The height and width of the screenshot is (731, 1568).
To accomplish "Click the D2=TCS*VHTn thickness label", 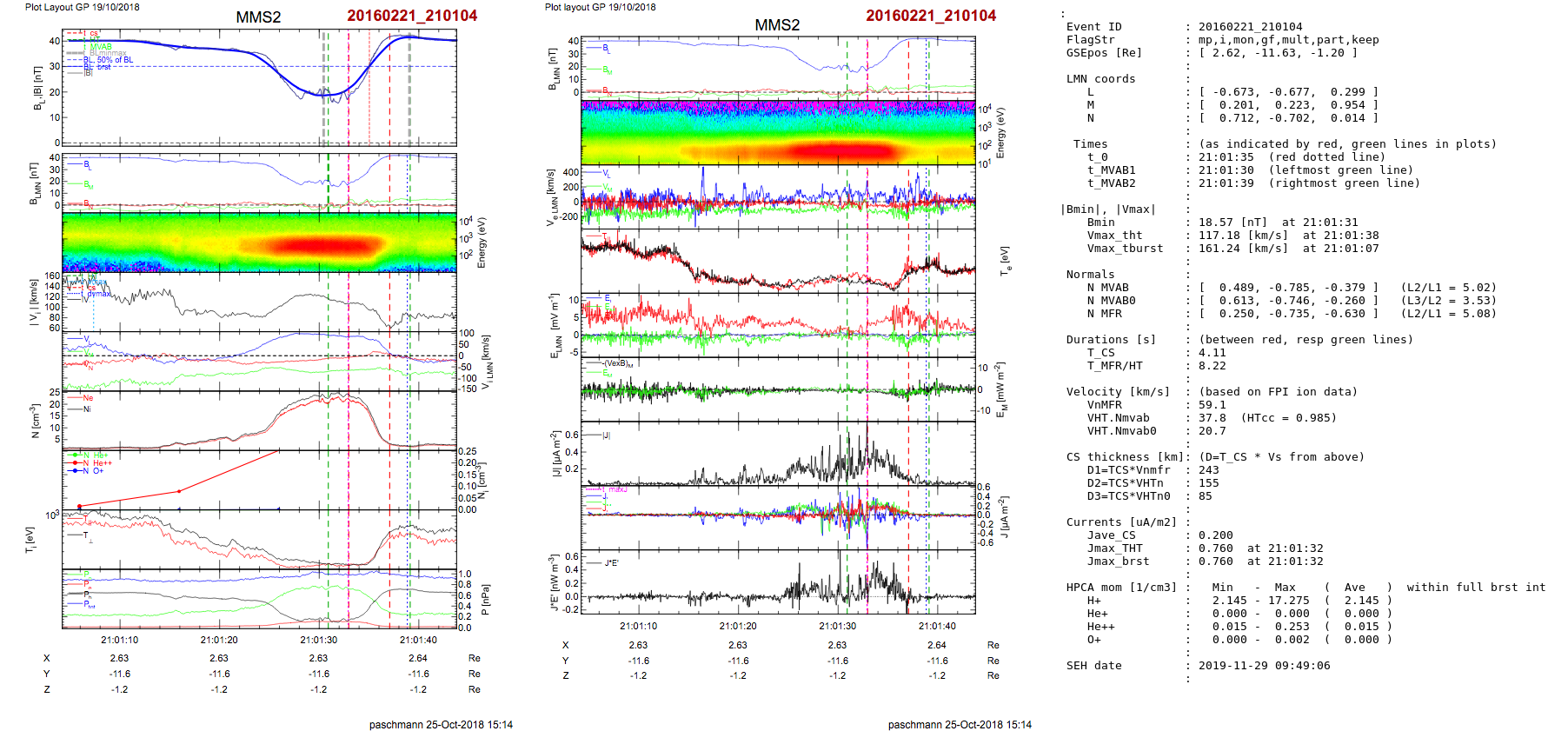I will [x=1126, y=483].
